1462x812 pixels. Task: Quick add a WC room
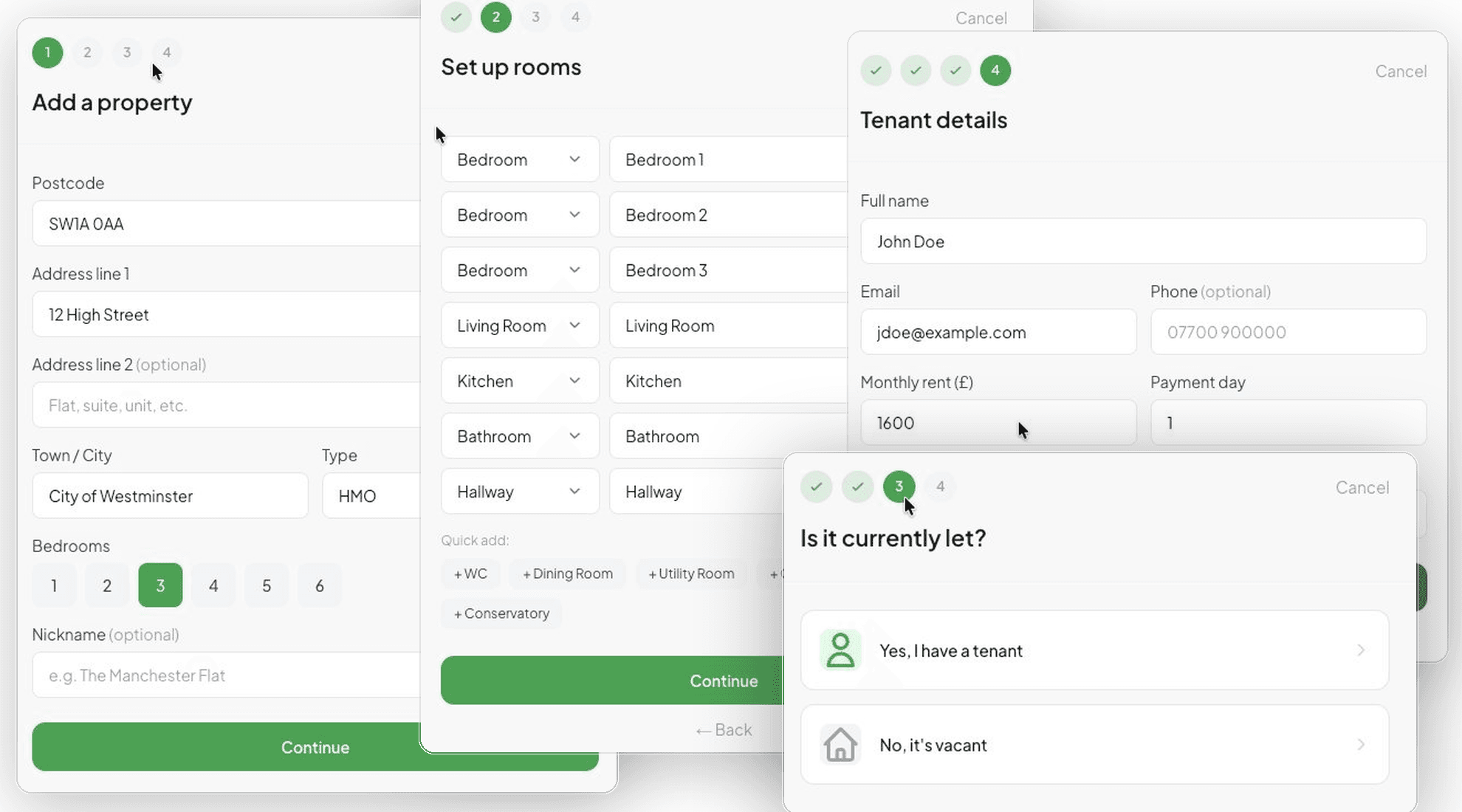(470, 574)
